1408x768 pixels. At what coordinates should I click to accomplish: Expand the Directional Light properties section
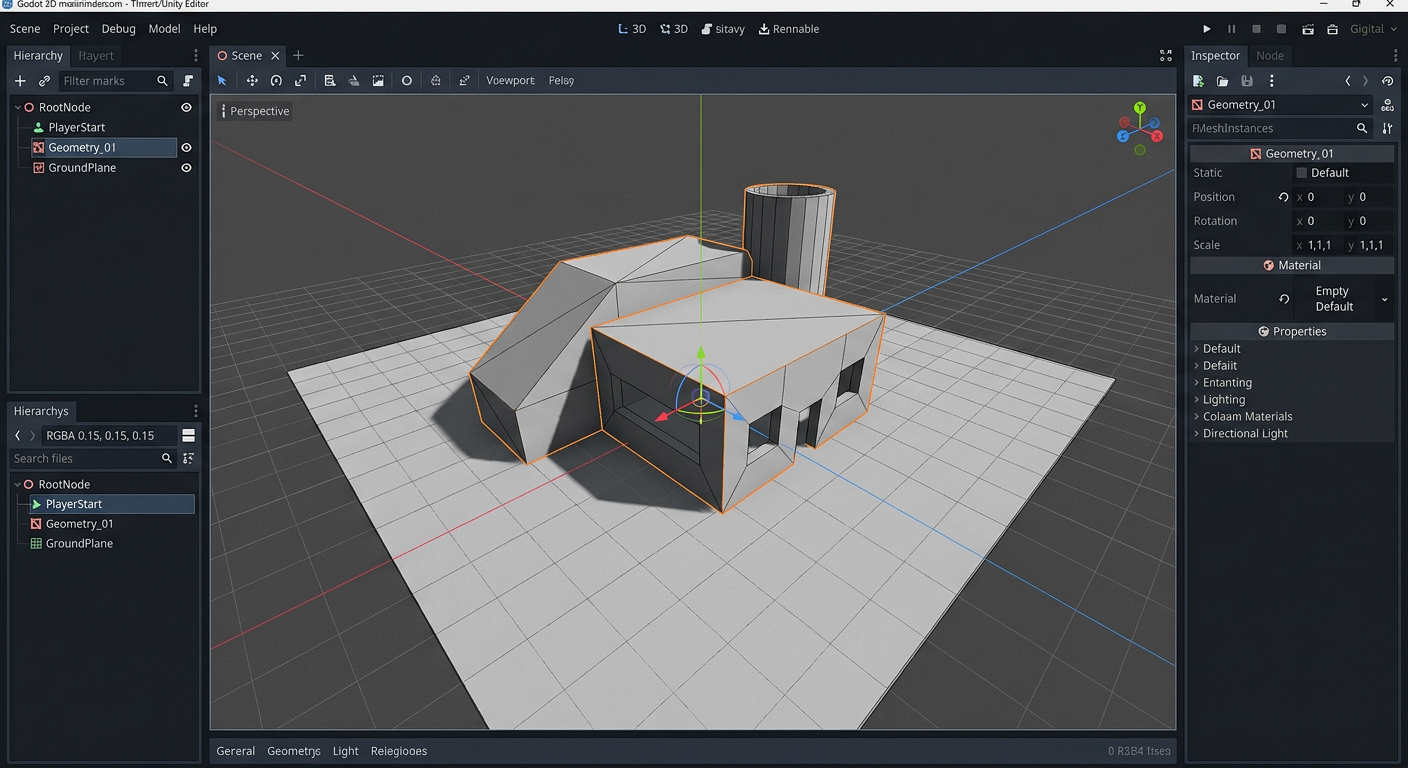coord(1245,433)
